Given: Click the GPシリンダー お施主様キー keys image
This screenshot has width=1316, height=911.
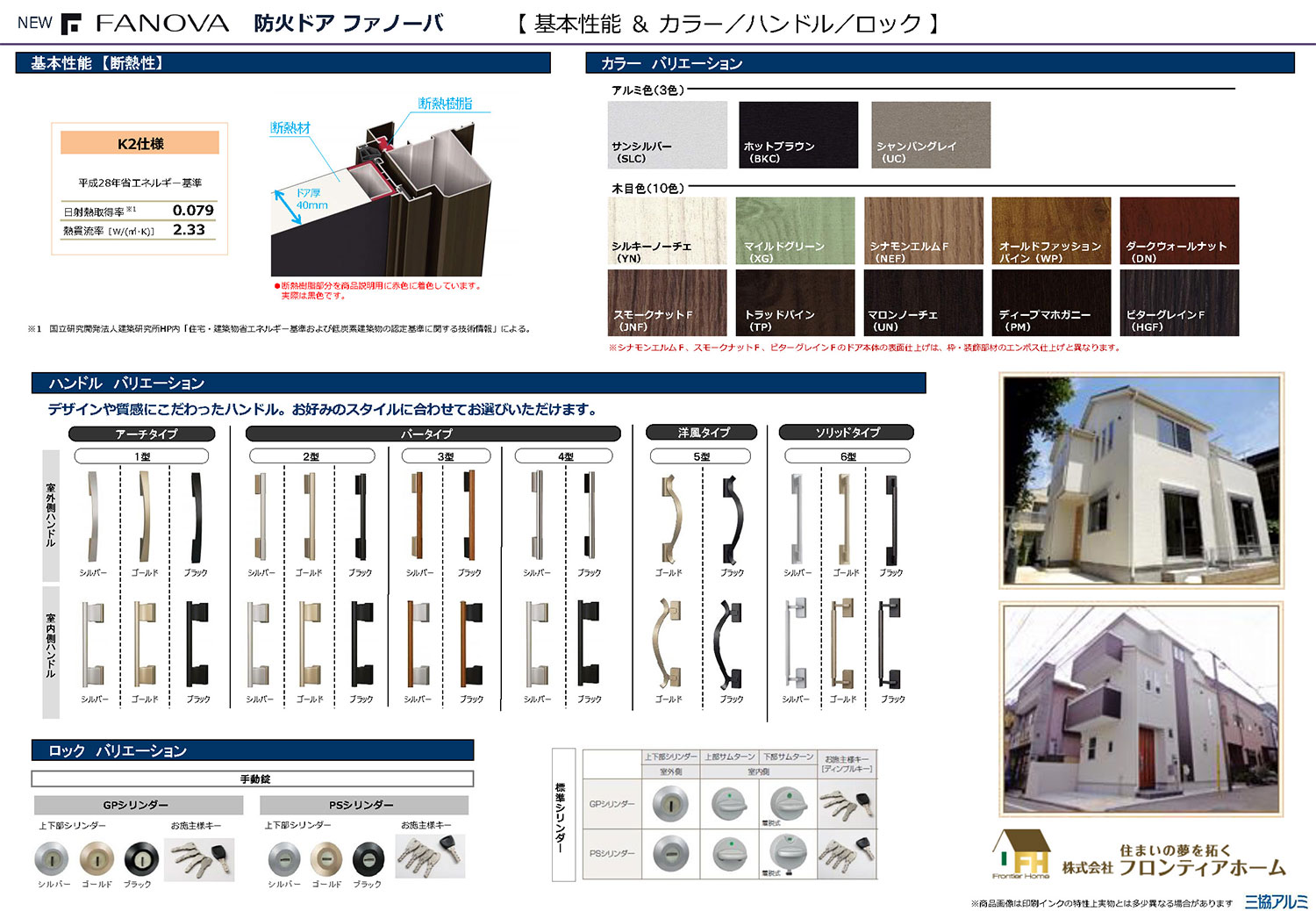Looking at the screenshot, I should (199, 858).
